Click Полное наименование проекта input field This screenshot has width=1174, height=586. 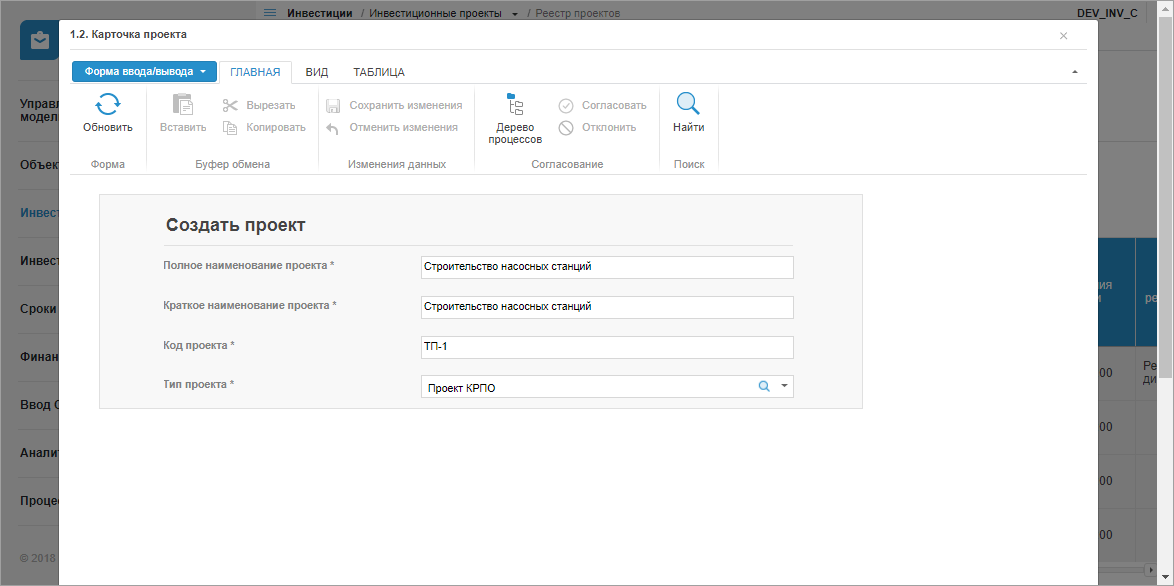tap(606, 267)
